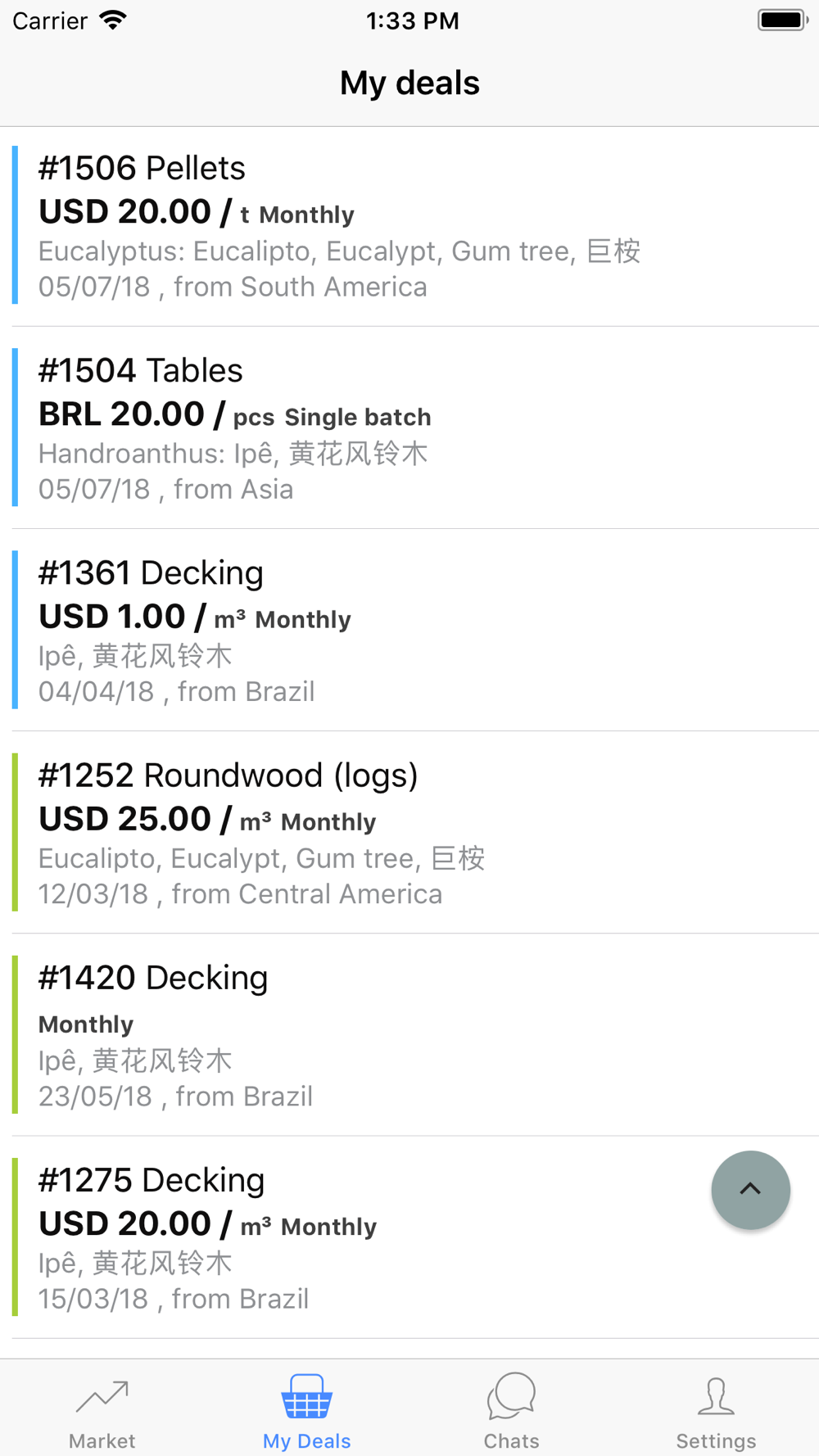The height and width of the screenshot is (1456, 819).
Task: Tap the Settings person icon
Action: (x=716, y=1396)
